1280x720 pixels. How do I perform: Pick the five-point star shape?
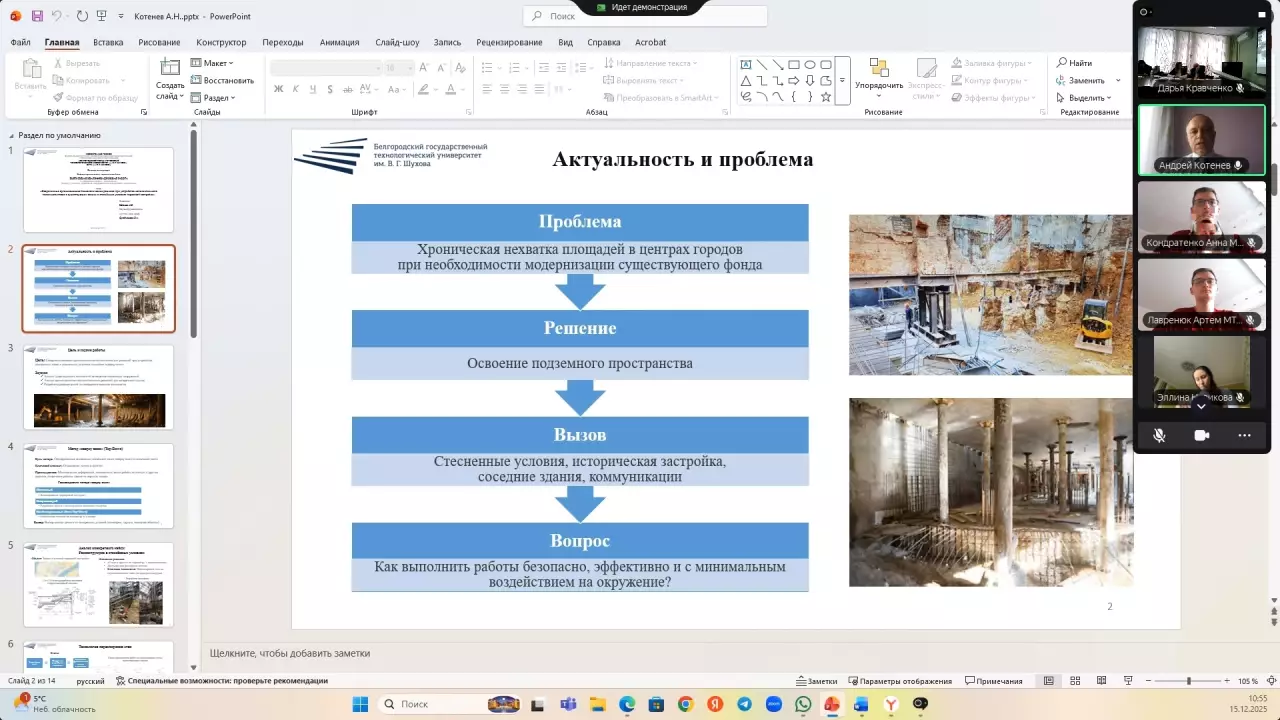tap(826, 97)
